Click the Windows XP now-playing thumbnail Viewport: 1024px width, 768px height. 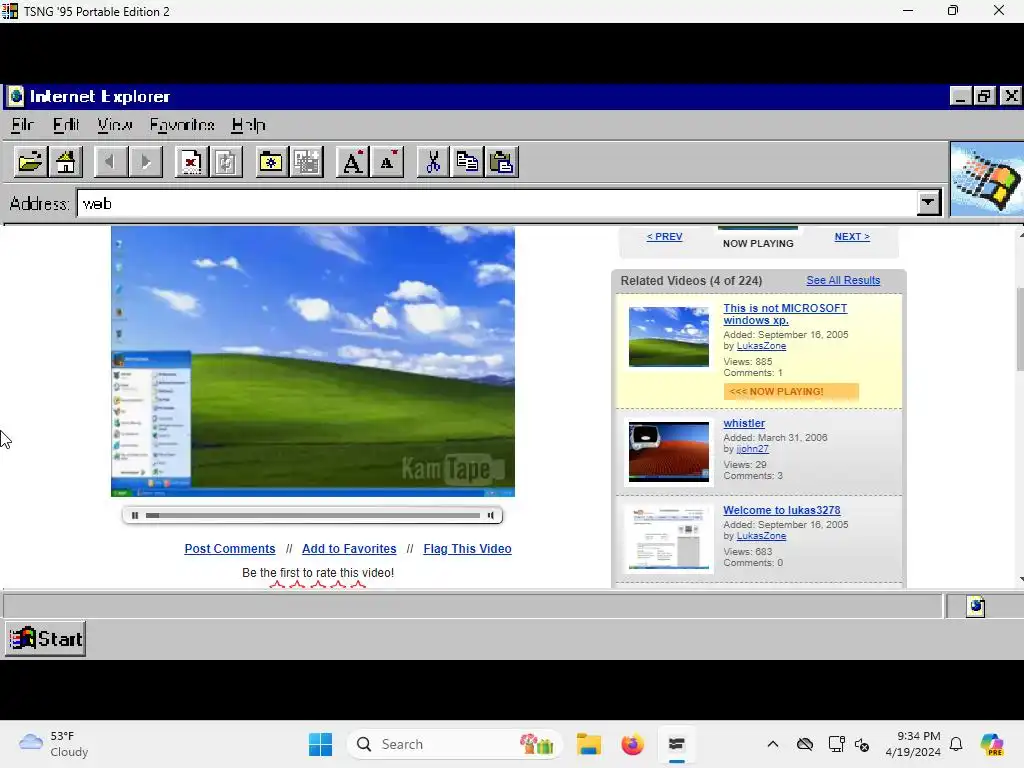pyautogui.click(x=669, y=337)
